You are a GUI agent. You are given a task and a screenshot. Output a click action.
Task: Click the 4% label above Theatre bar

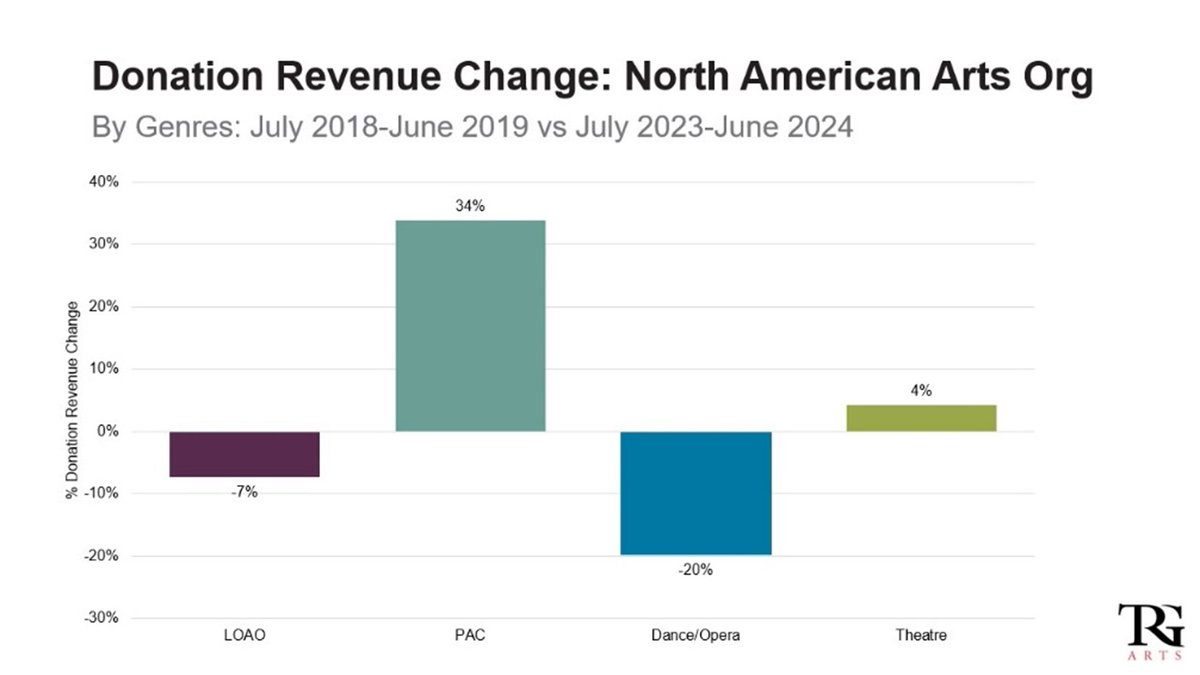click(921, 392)
